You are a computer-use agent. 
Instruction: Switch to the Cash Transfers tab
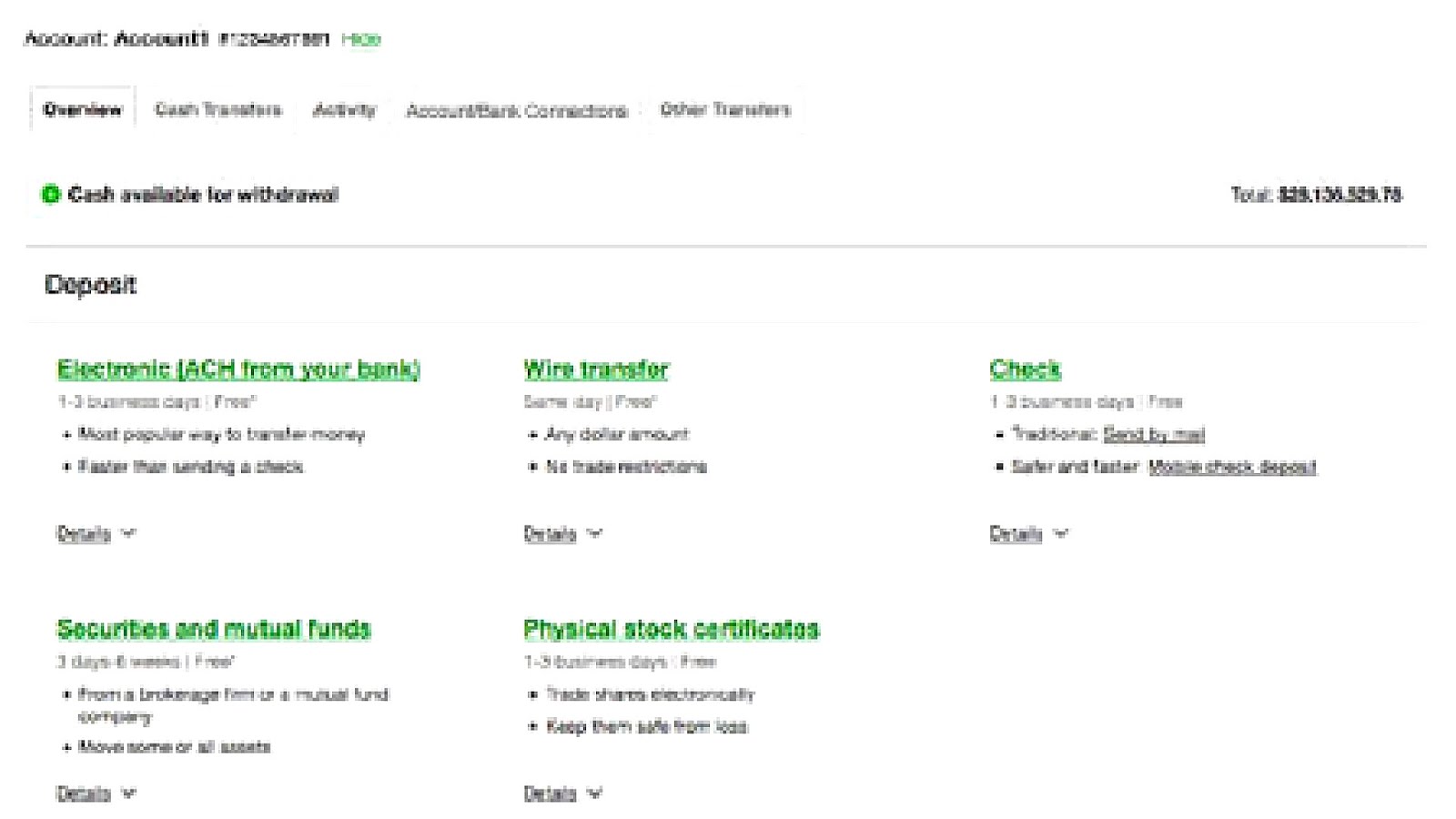(218, 110)
